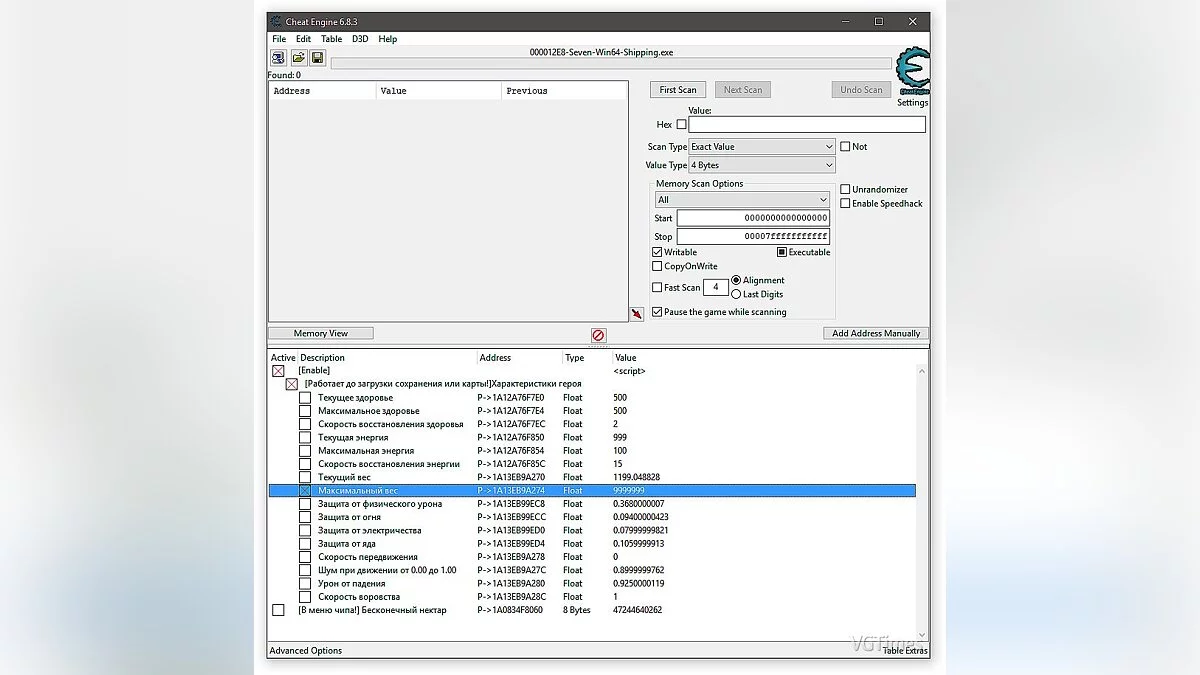Open the Scan Type dropdown
This screenshot has height=675, width=1200.
[x=762, y=147]
